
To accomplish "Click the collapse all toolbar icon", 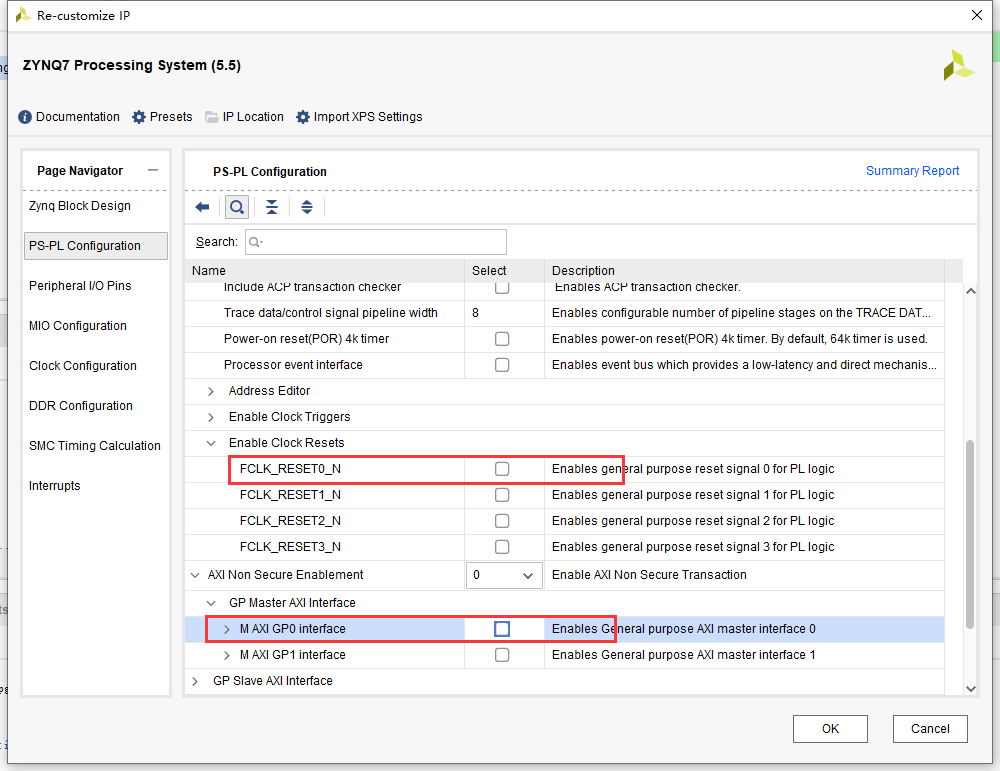I will [272, 207].
